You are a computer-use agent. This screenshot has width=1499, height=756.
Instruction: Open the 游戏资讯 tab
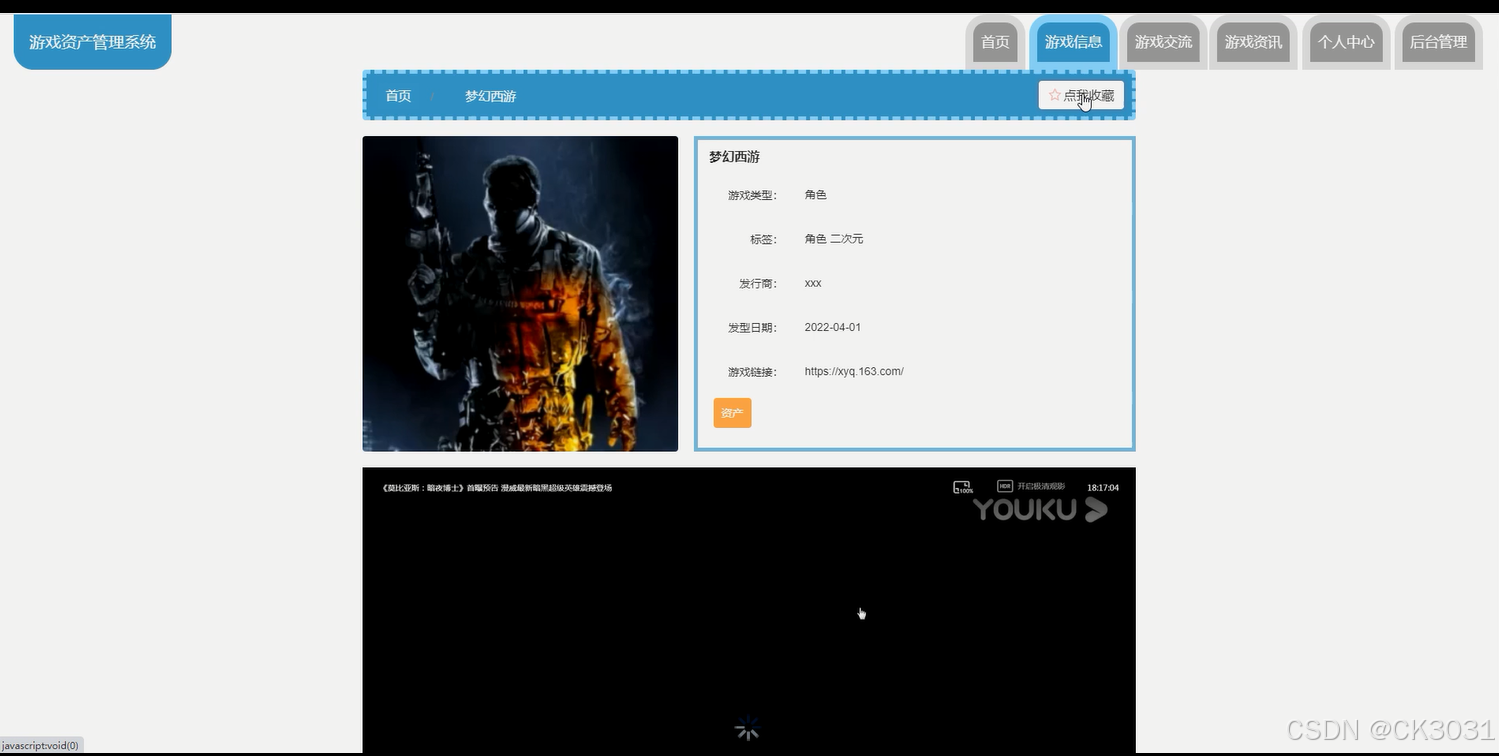coord(1253,42)
